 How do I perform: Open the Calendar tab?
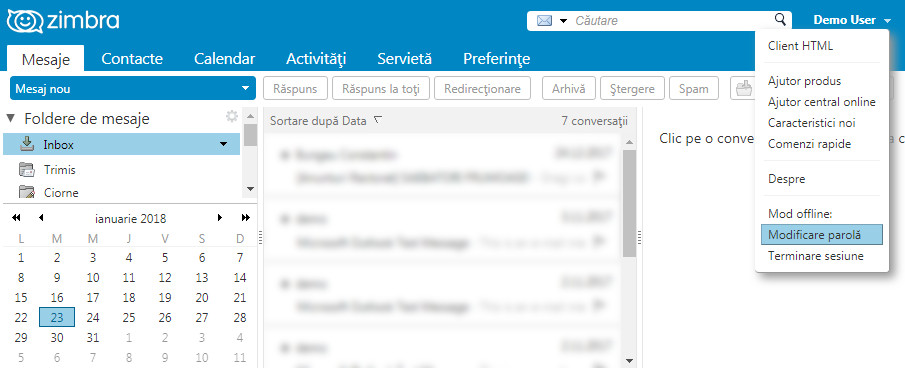pyautogui.click(x=225, y=58)
